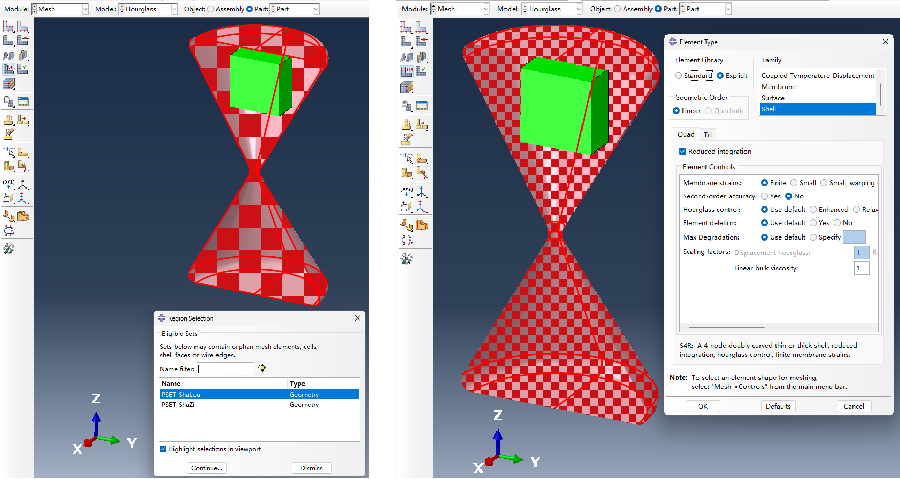Viewport: 900px width, 479px height.
Task: Select Specify for Max Degradation
Action: coord(813,237)
